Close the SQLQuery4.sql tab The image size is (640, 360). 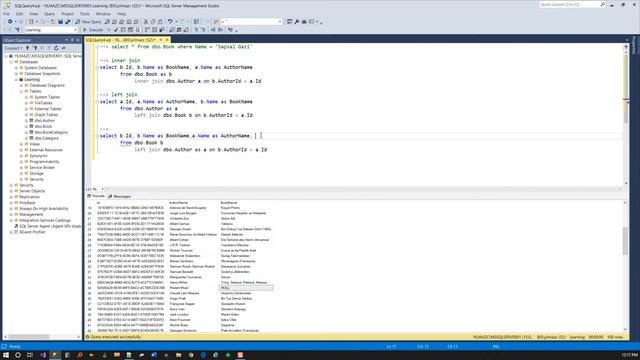tap(167, 40)
